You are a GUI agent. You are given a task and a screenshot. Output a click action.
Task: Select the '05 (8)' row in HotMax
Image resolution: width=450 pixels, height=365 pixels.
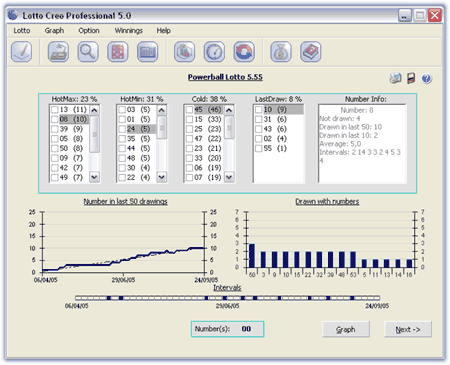pos(70,139)
